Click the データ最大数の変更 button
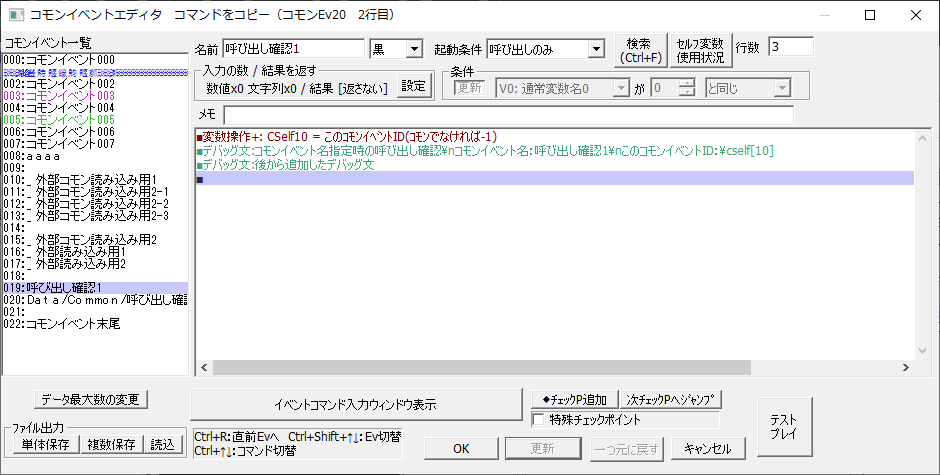940x475 pixels. click(91, 399)
